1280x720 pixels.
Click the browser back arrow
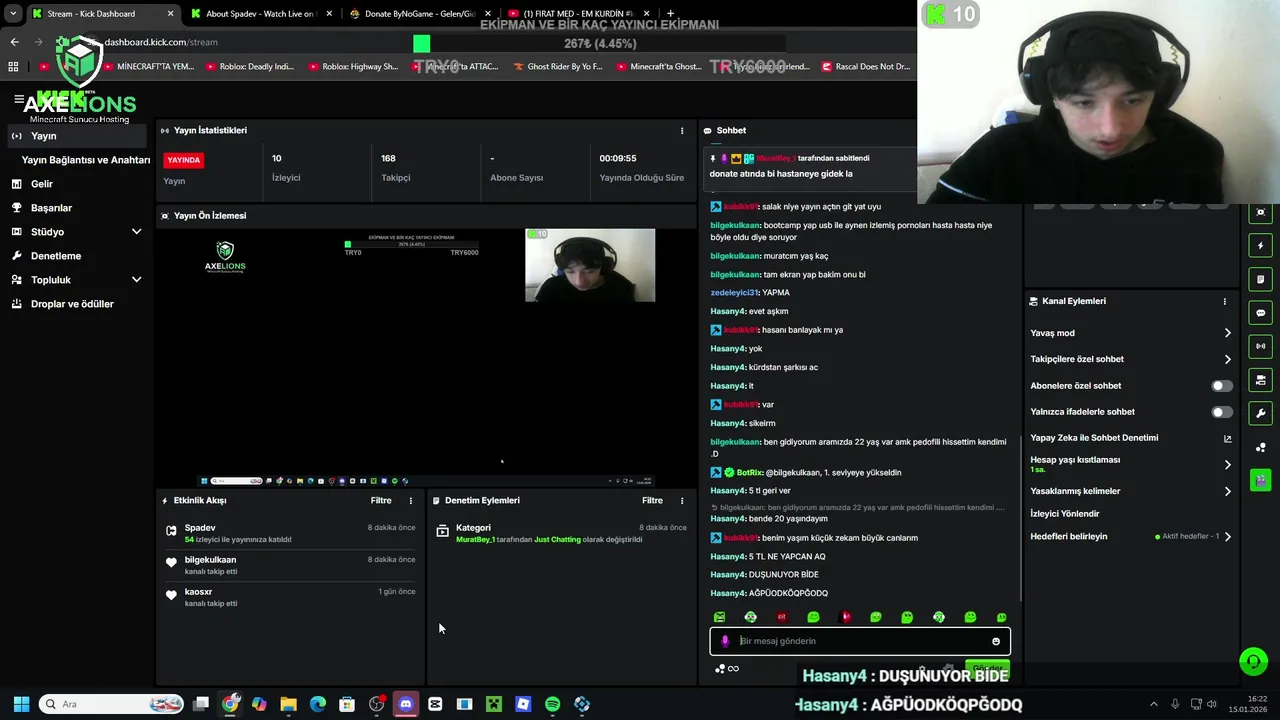tap(14, 42)
